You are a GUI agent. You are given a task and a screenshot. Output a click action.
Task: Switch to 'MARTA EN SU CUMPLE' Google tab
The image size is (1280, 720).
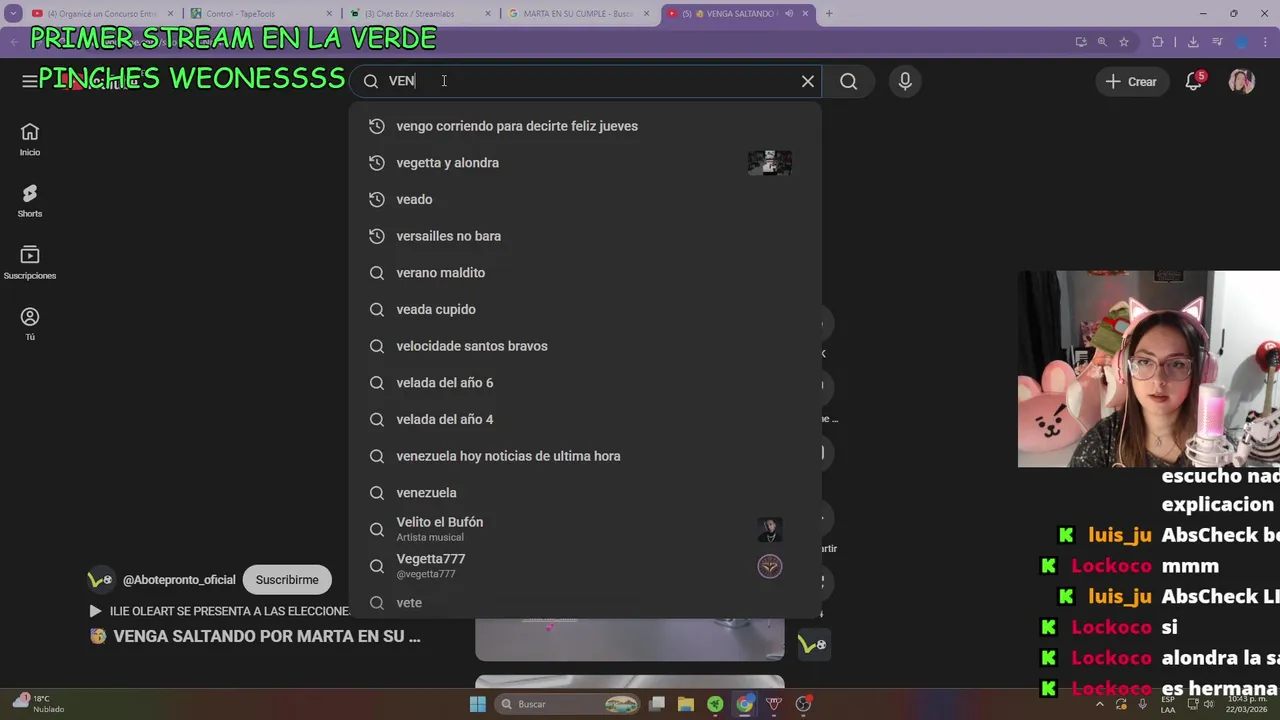coord(578,14)
